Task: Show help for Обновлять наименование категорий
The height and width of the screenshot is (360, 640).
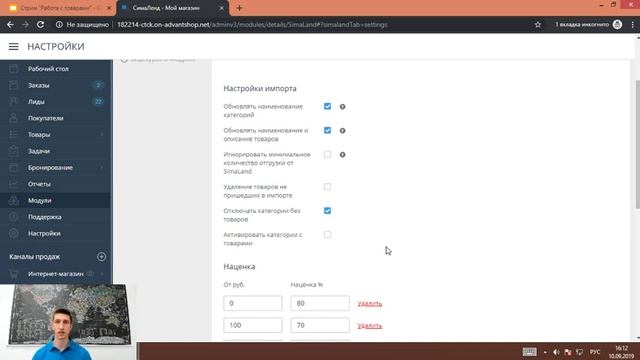Action: 342,107
